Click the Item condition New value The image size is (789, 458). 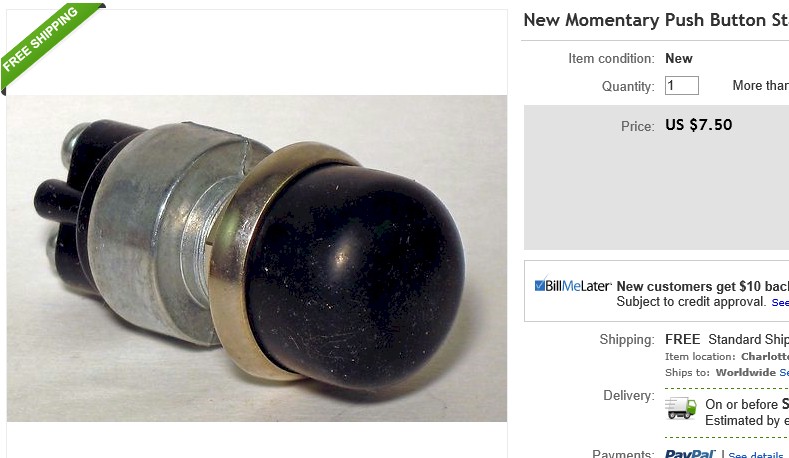tap(679, 58)
